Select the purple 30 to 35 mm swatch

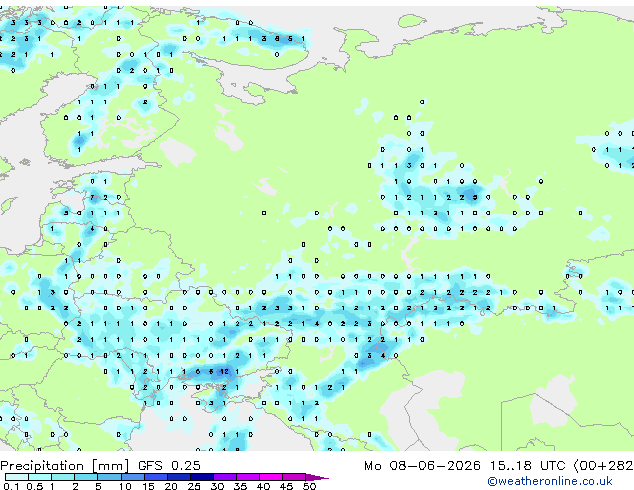[225, 477]
